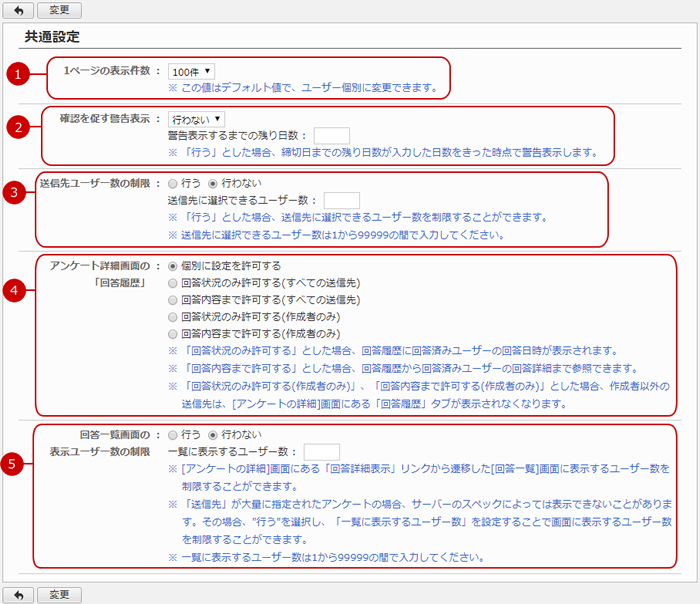Click the red number 2 marker

click(15, 127)
